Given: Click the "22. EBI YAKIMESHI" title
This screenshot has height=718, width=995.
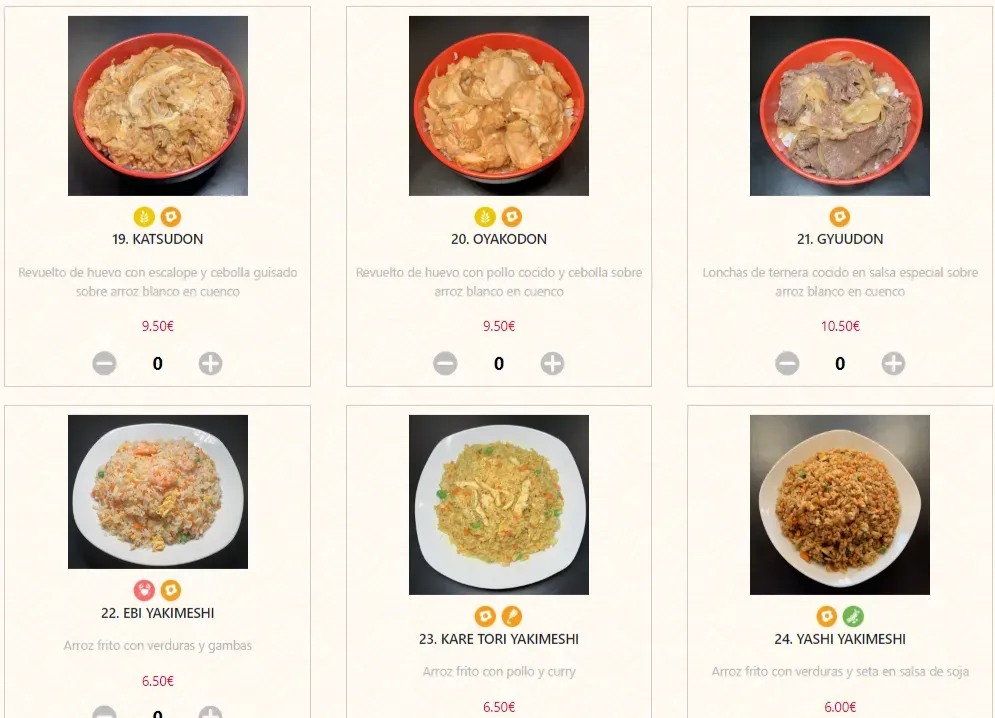Looking at the screenshot, I should pyautogui.click(x=158, y=613).
